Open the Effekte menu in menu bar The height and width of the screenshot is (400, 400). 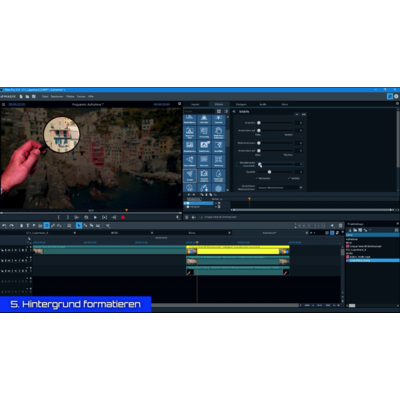click(x=70, y=96)
